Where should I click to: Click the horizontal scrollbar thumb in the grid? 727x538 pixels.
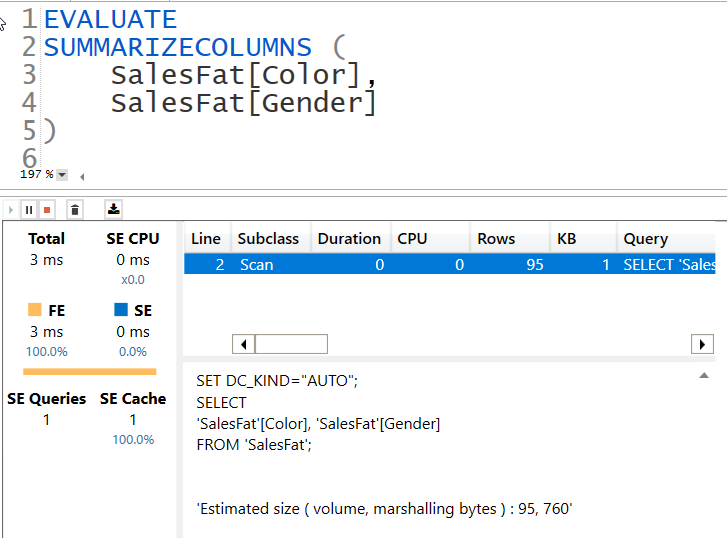291,344
